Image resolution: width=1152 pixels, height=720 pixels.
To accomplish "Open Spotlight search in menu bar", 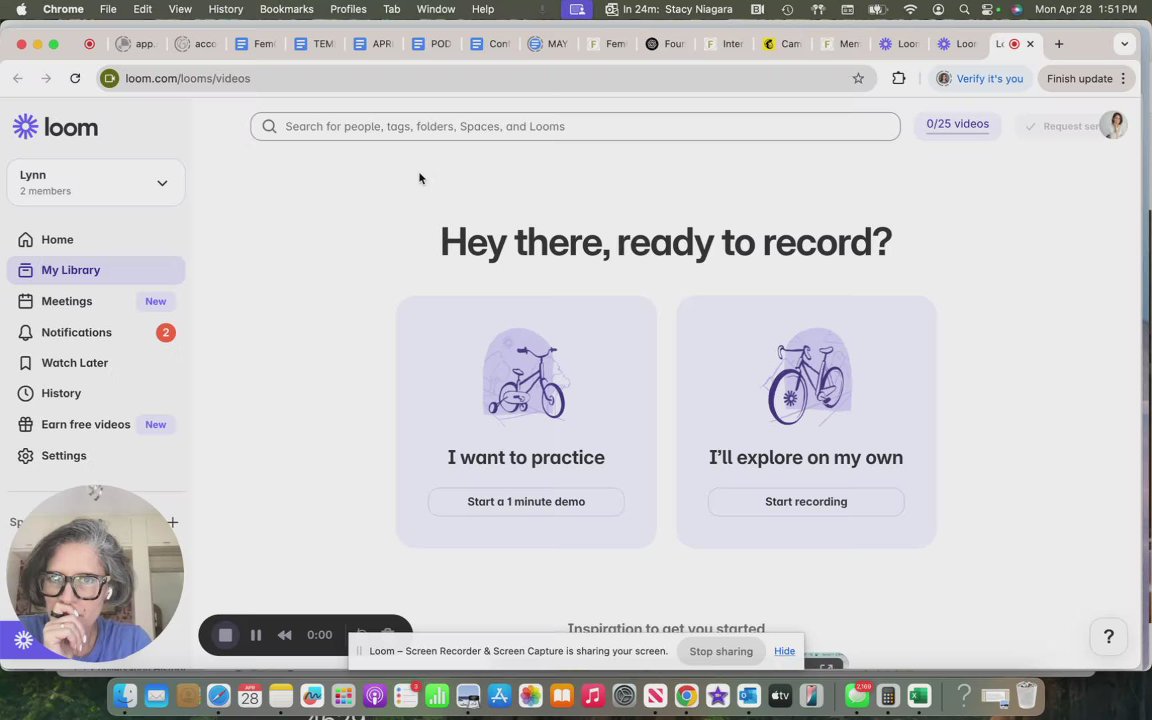I will click(964, 10).
